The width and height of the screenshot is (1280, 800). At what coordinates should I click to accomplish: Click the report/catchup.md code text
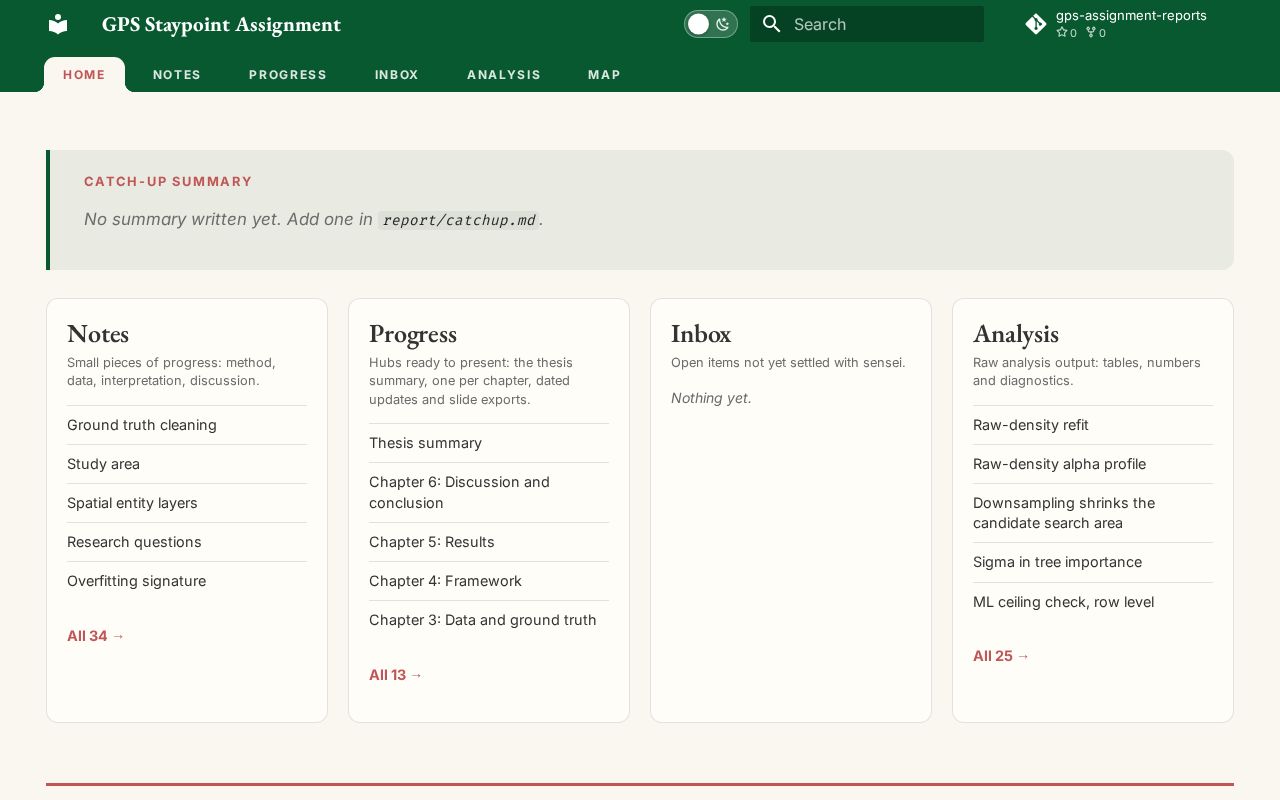click(x=459, y=220)
